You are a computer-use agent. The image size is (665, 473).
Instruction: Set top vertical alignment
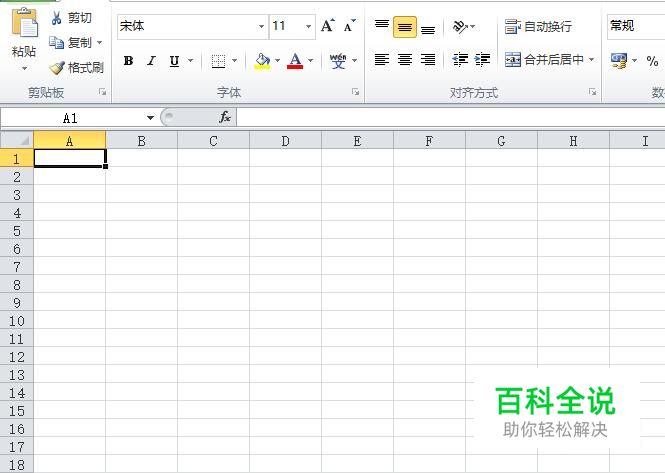tap(382, 25)
